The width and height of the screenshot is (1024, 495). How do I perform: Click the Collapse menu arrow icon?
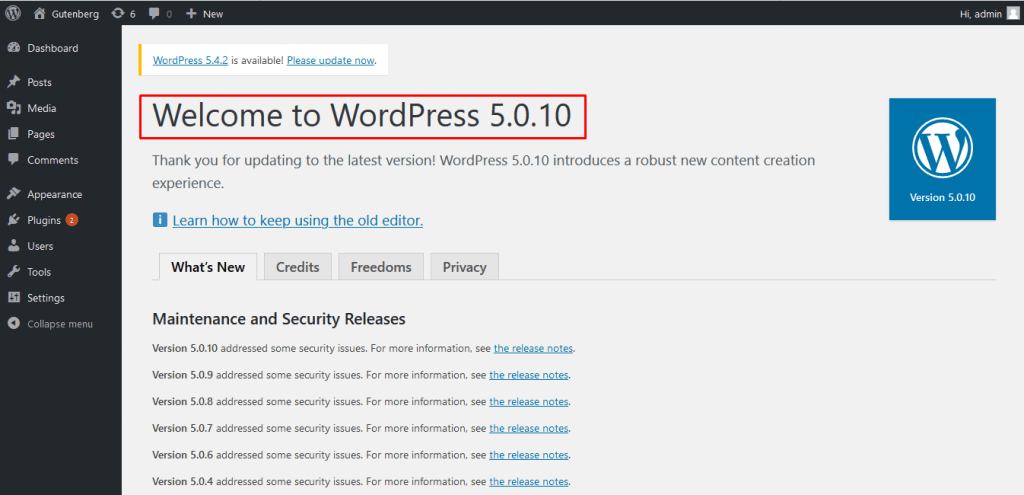coord(14,324)
